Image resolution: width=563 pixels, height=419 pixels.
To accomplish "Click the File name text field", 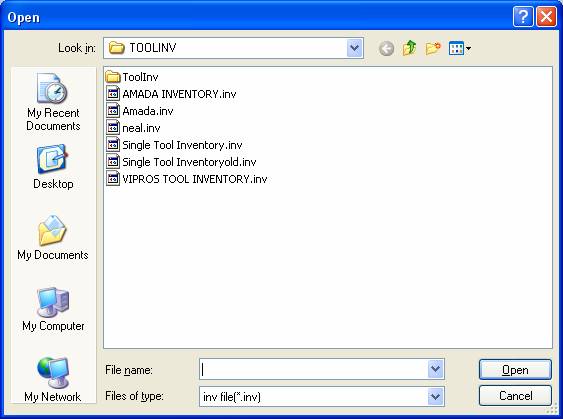I will tap(313, 369).
